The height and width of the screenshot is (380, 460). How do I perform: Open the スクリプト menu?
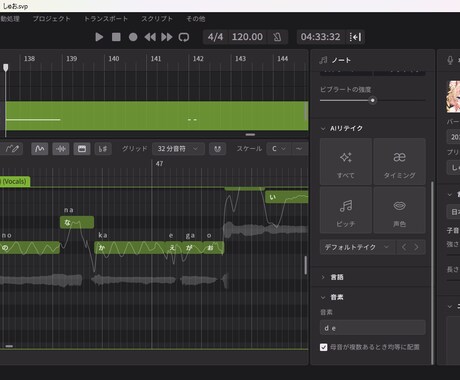point(157,19)
